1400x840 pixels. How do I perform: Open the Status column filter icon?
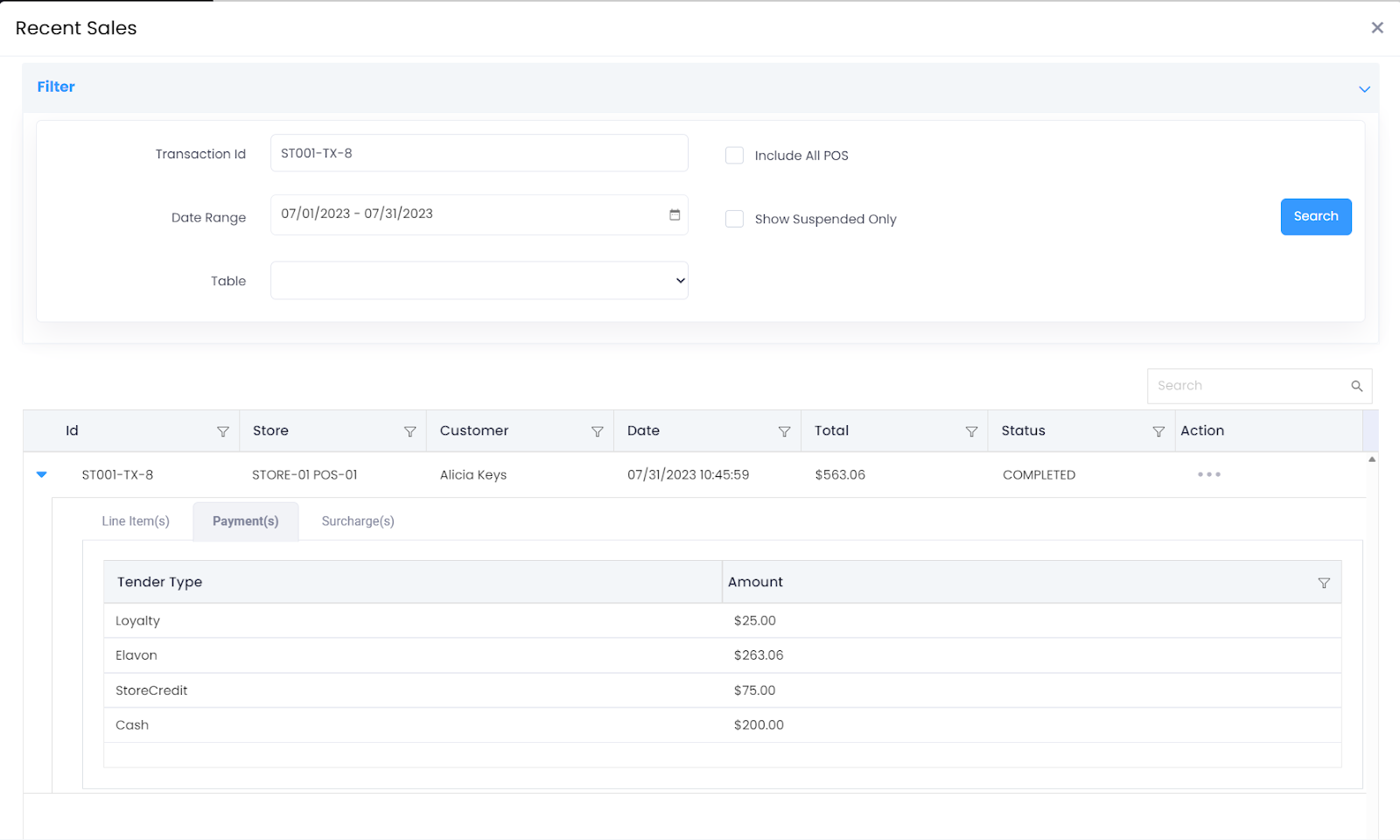tap(1158, 431)
